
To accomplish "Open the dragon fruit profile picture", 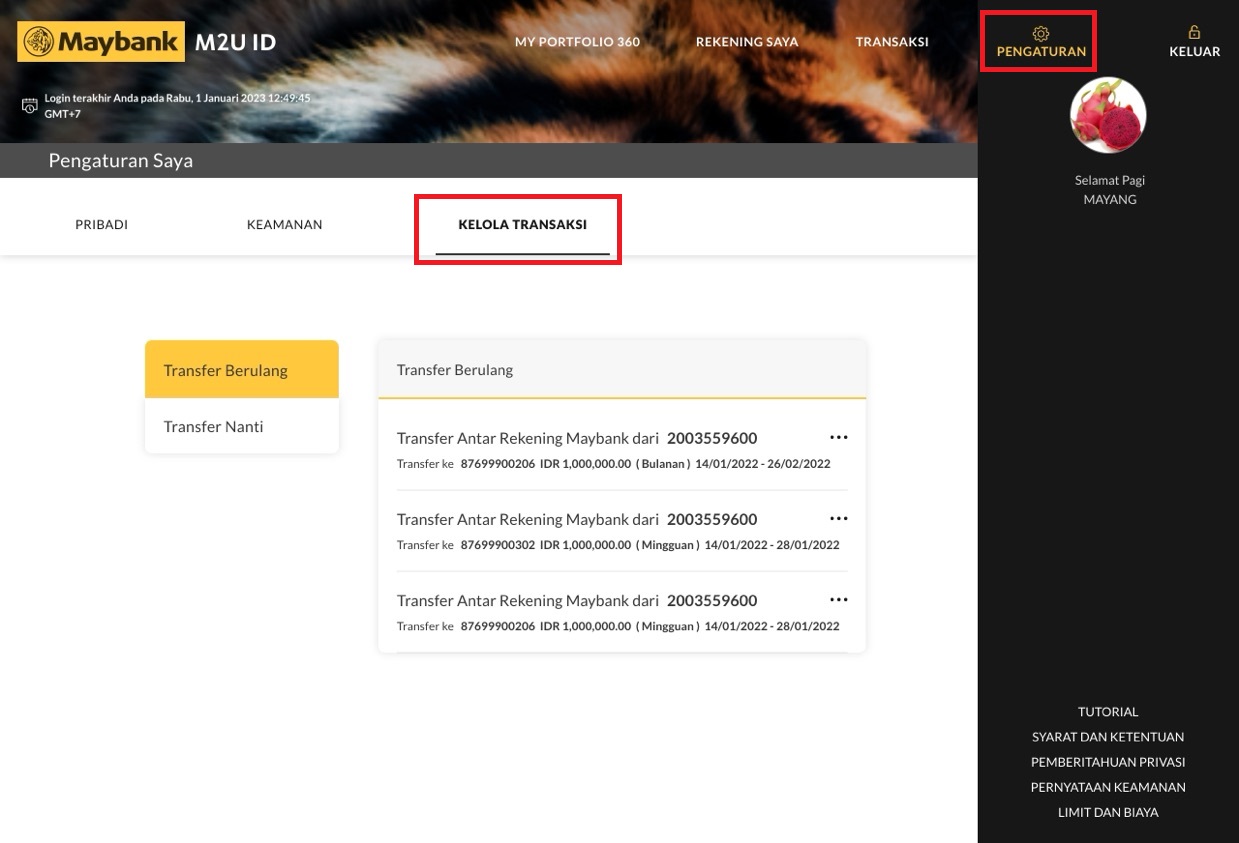I will point(1108,116).
